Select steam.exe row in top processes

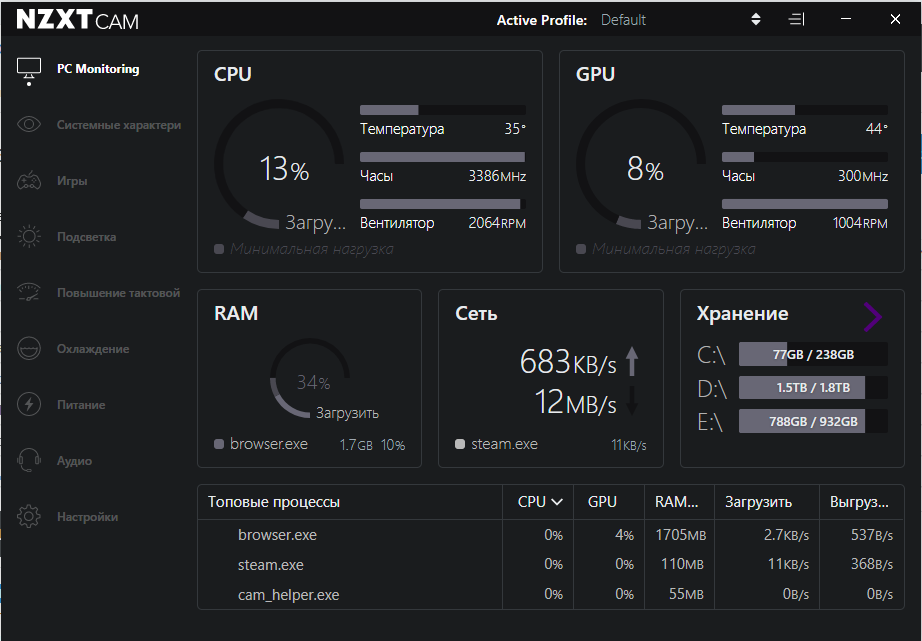550,565
